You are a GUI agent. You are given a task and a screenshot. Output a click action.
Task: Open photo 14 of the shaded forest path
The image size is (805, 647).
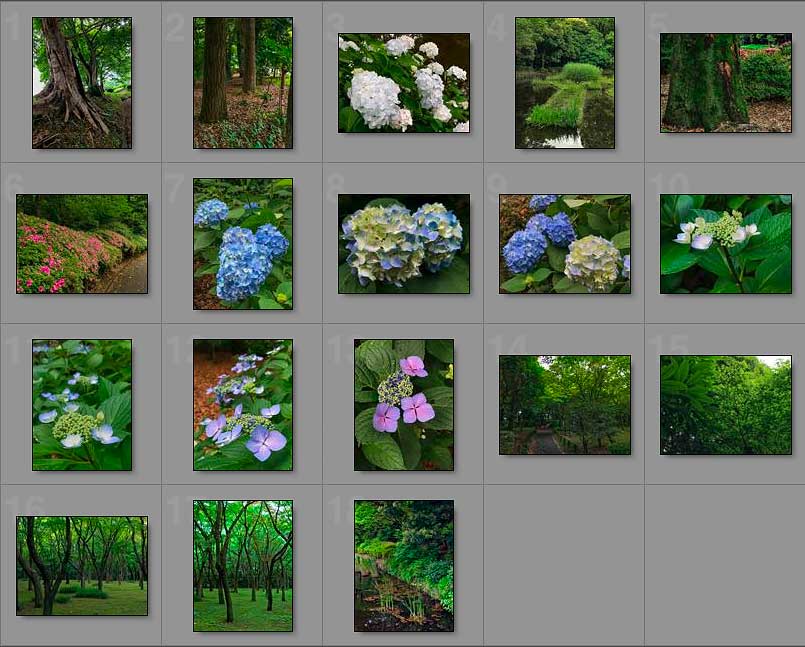[x=565, y=405]
